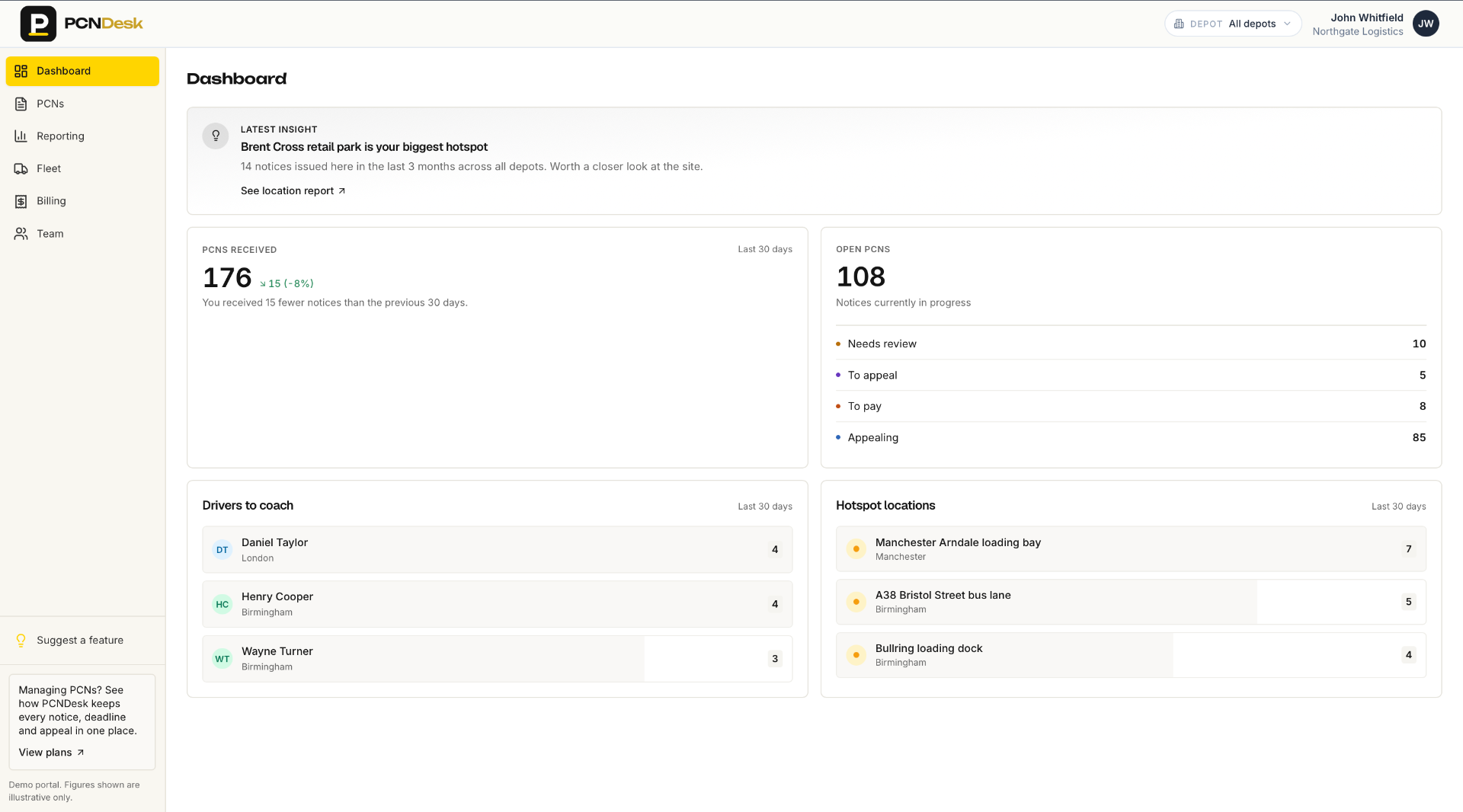The height and width of the screenshot is (812, 1463).
Task: Select Henry Cooper driver row
Action: tap(497, 604)
